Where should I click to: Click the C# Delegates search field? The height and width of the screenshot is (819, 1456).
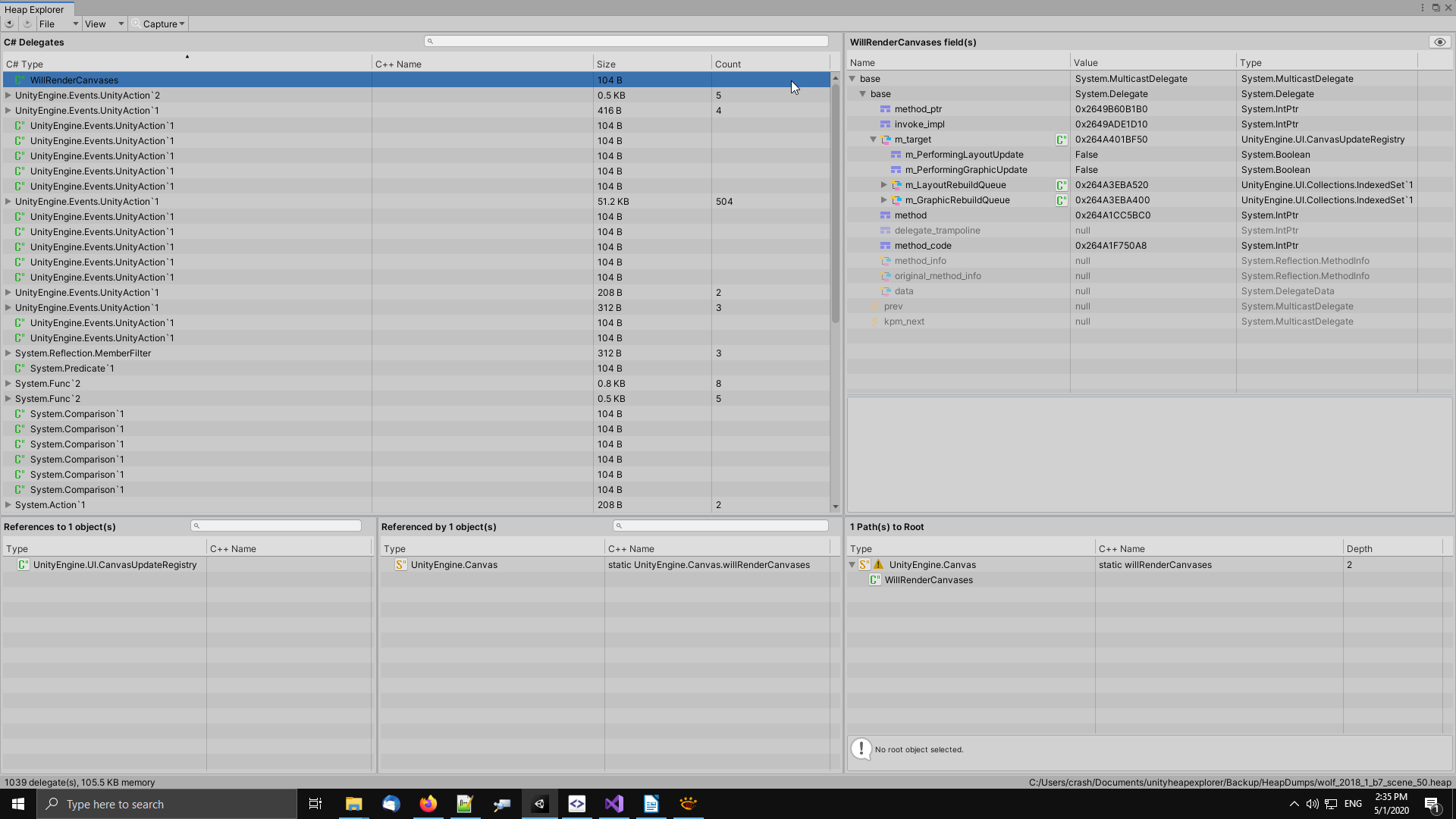pyautogui.click(x=626, y=41)
